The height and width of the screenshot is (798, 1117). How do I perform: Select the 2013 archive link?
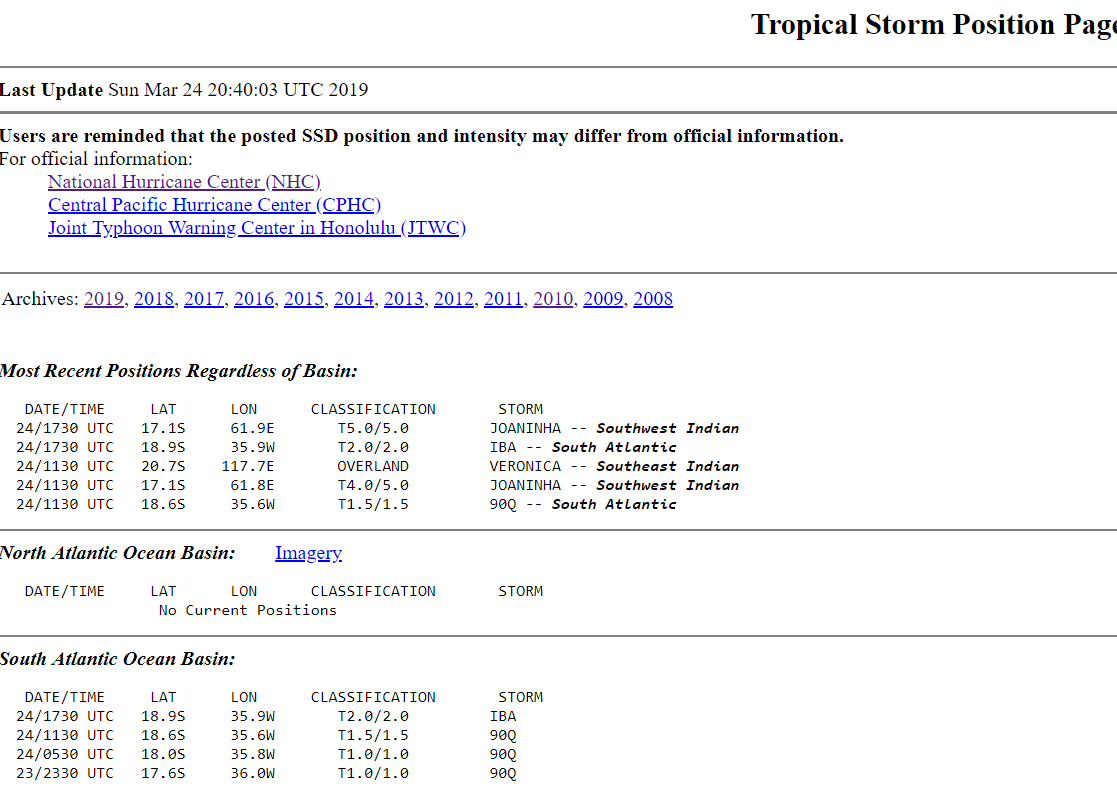[x=404, y=299]
